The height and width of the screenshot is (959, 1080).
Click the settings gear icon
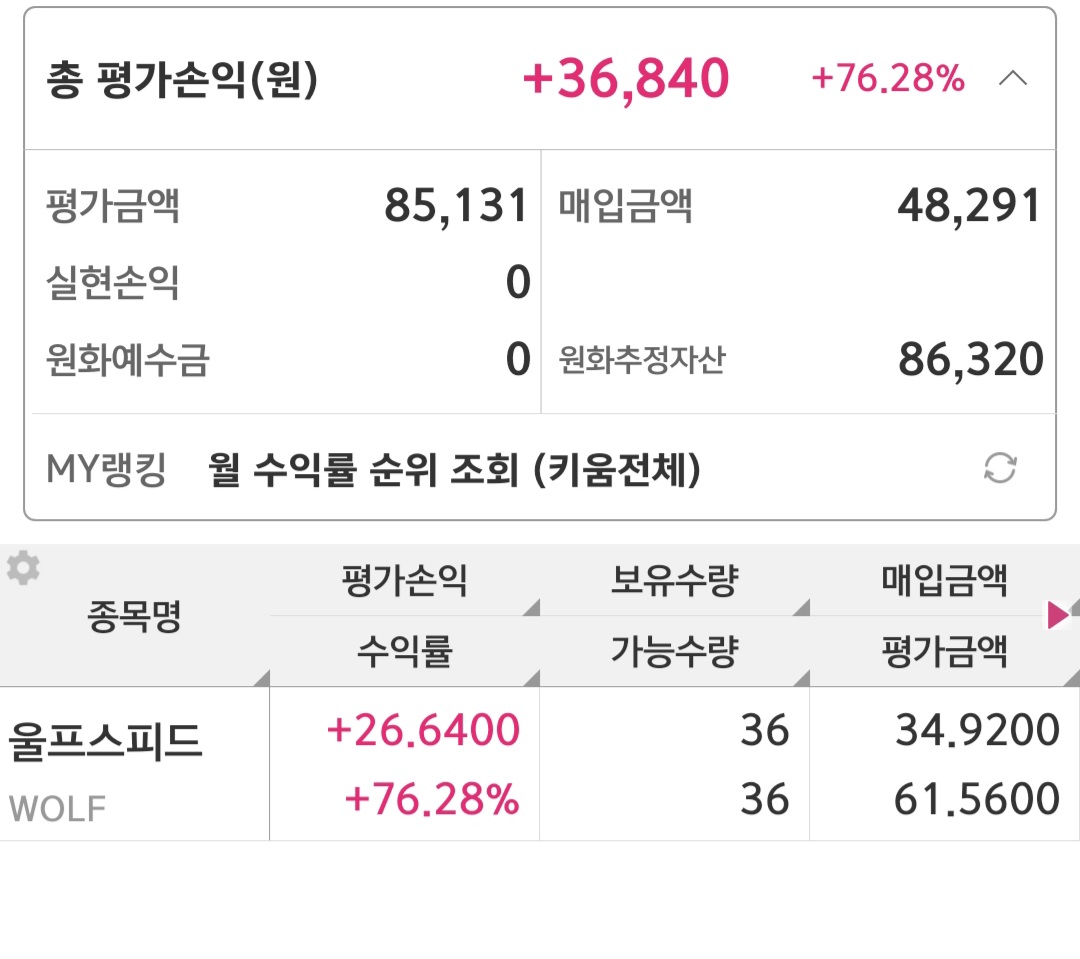tap(23, 569)
